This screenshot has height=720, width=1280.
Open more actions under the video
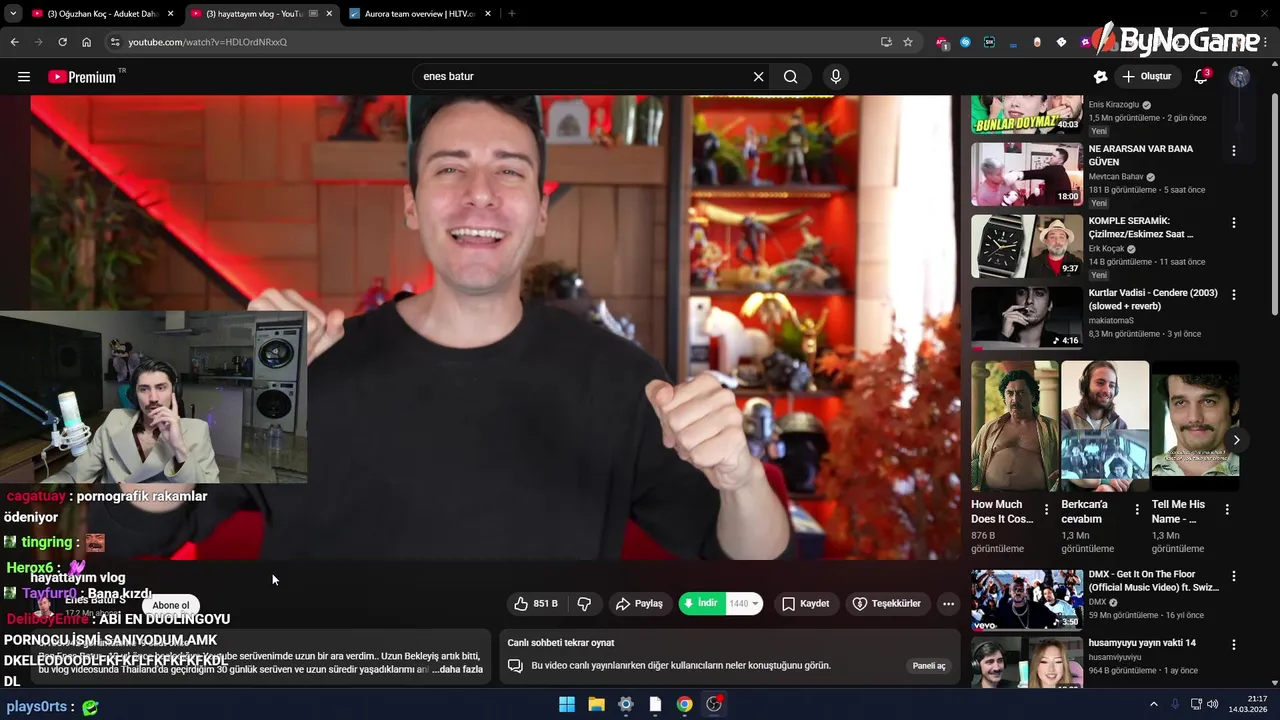948,604
